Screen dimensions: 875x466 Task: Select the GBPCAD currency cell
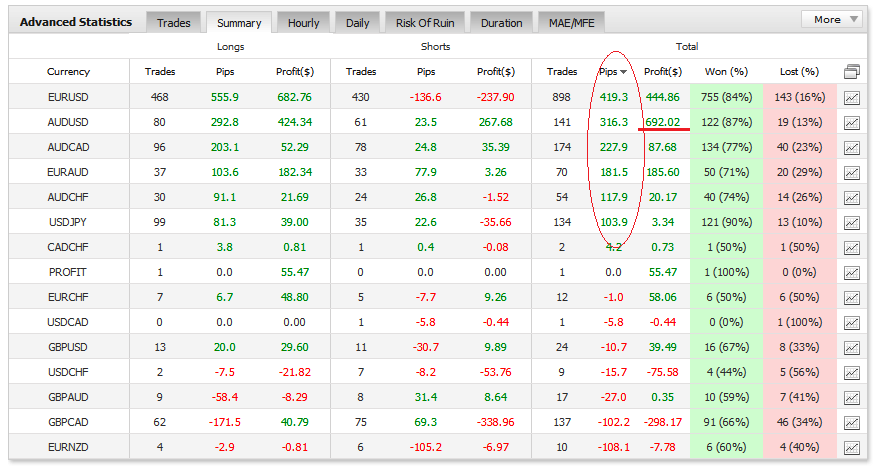click(x=68, y=422)
